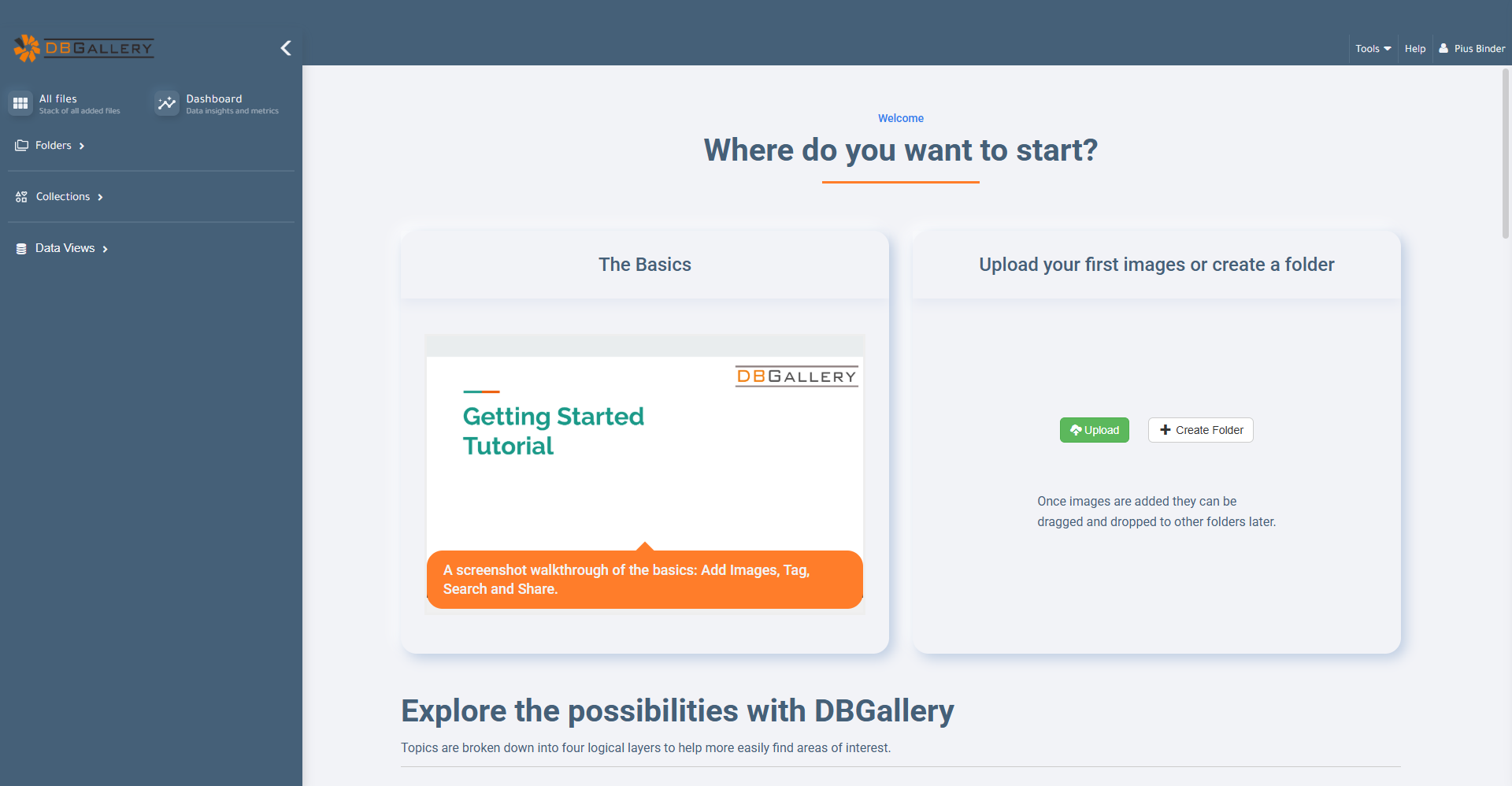
Task: Click the Create Folder button
Action: pyautogui.click(x=1201, y=430)
